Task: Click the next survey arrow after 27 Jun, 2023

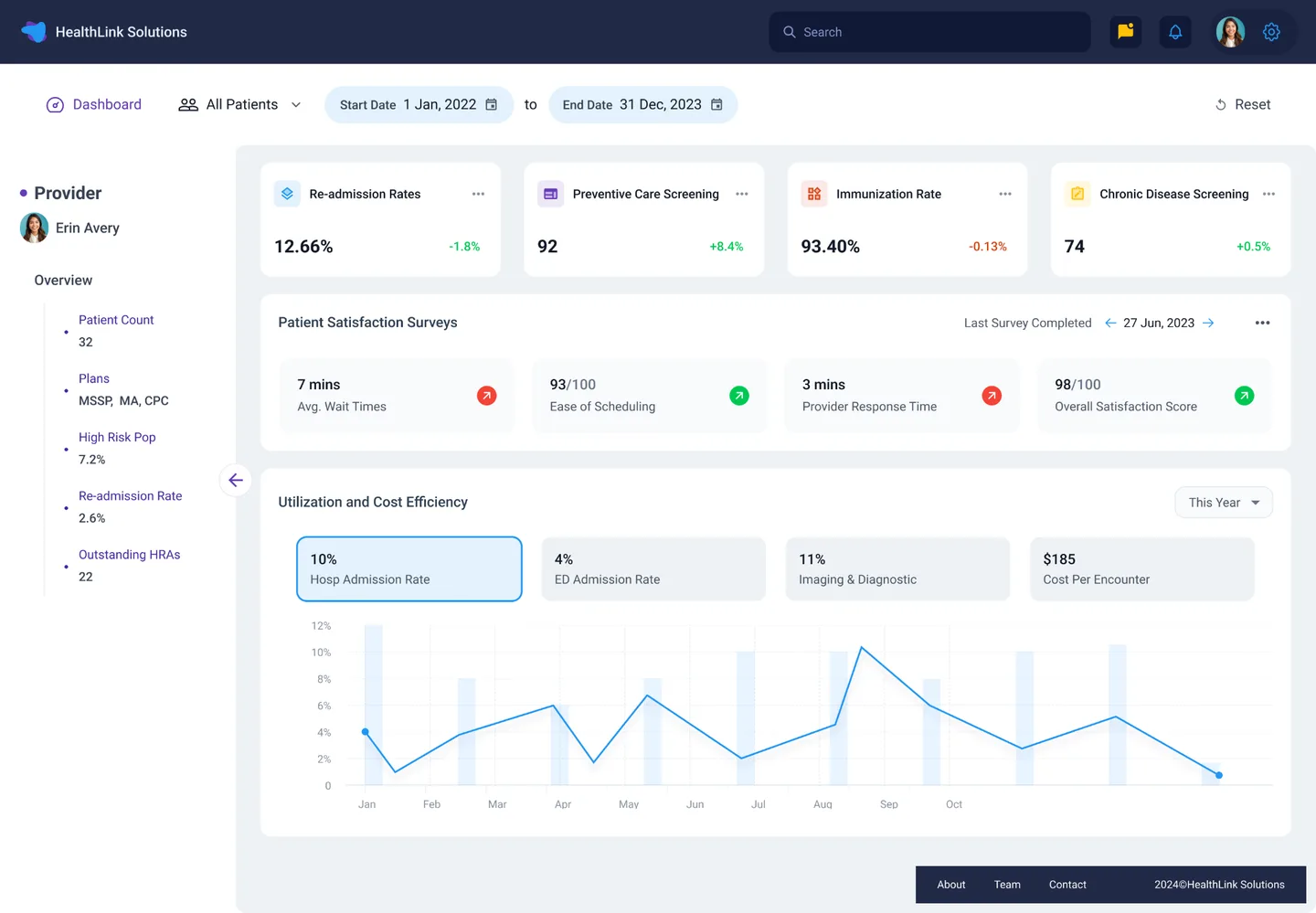Action: 1208,322
